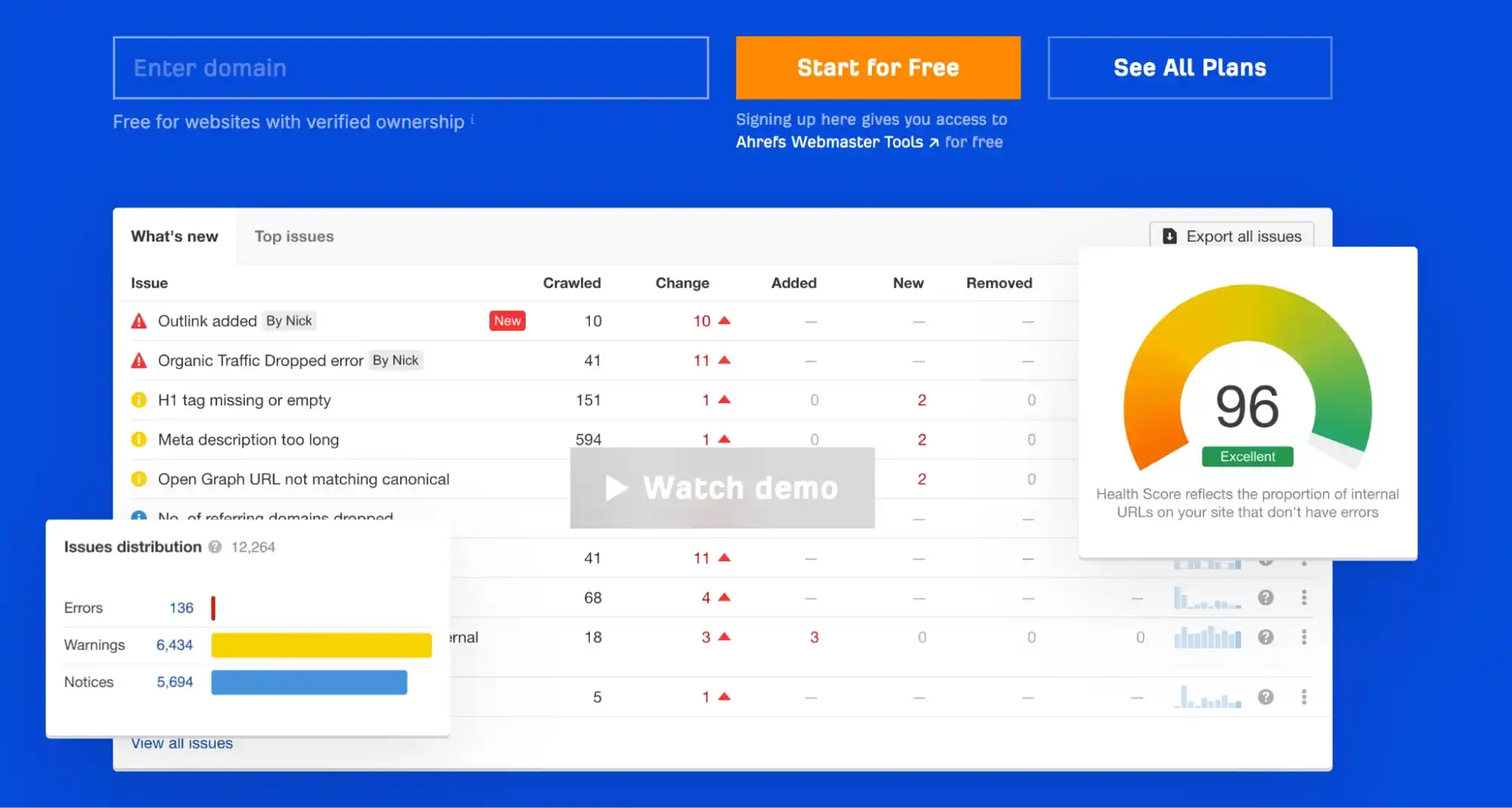Click the help icon in the row crawled 18

click(1265, 637)
